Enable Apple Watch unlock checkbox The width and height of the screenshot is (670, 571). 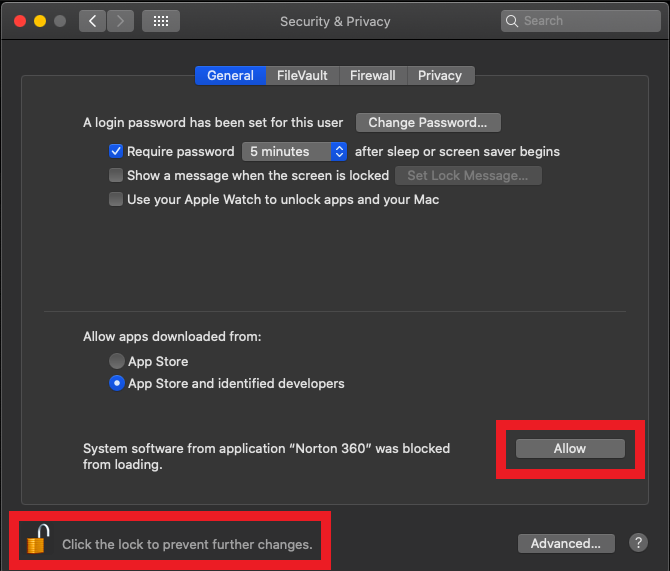click(x=116, y=200)
